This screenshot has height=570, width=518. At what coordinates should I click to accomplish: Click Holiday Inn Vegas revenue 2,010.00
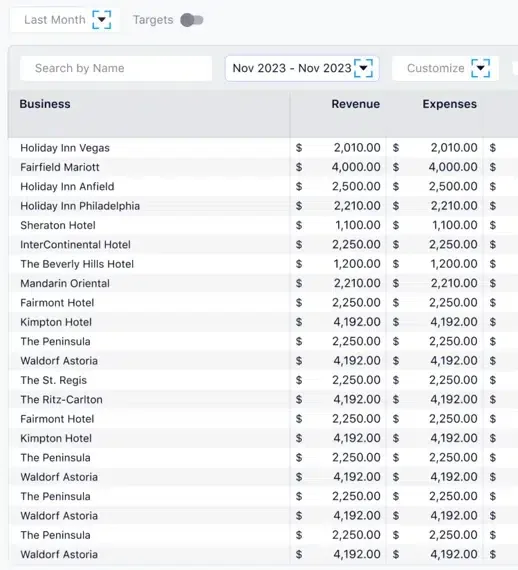(x=357, y=148)
